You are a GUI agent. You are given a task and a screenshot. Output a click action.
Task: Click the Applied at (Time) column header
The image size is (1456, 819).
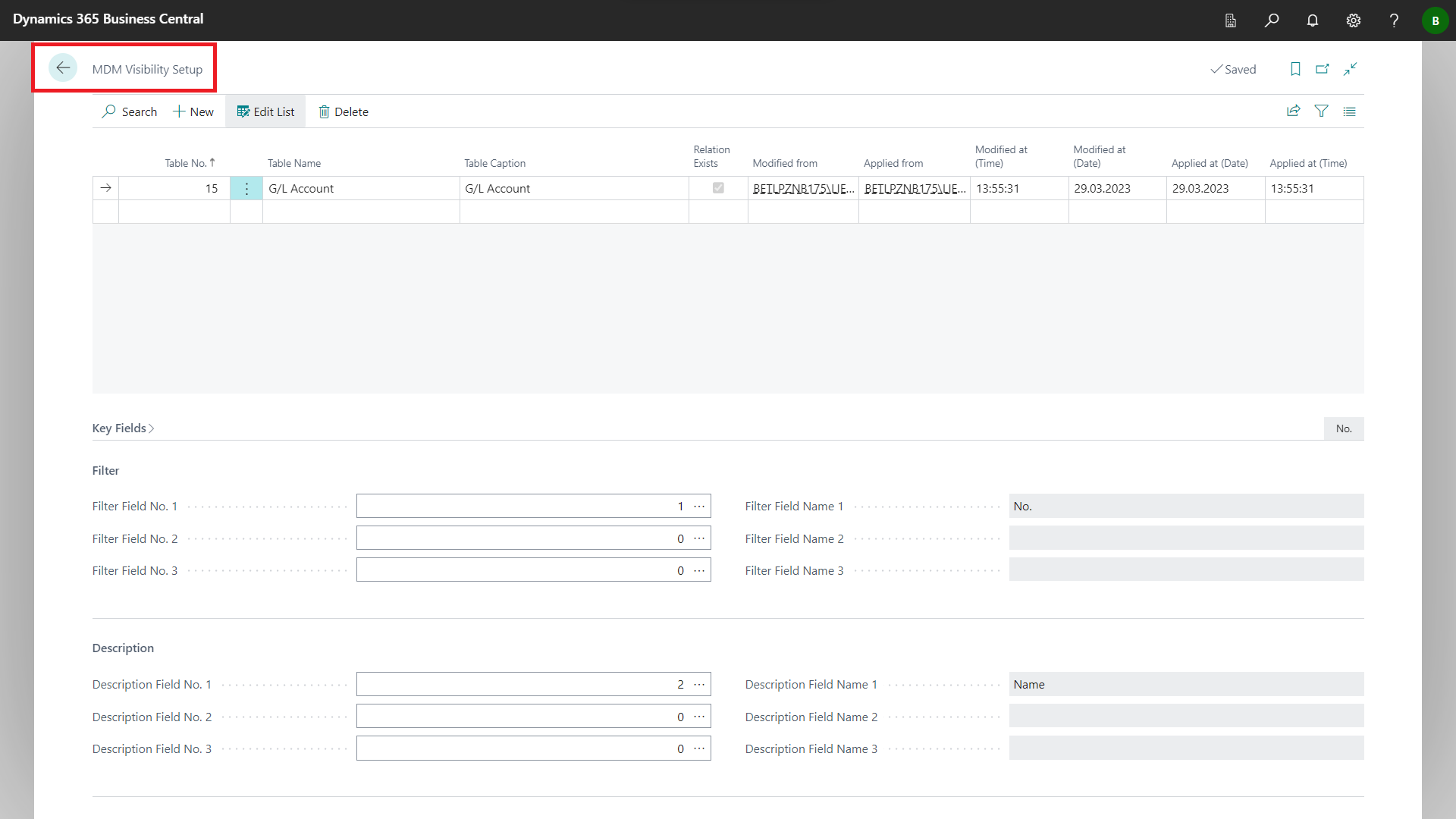tap(1308, 163)
